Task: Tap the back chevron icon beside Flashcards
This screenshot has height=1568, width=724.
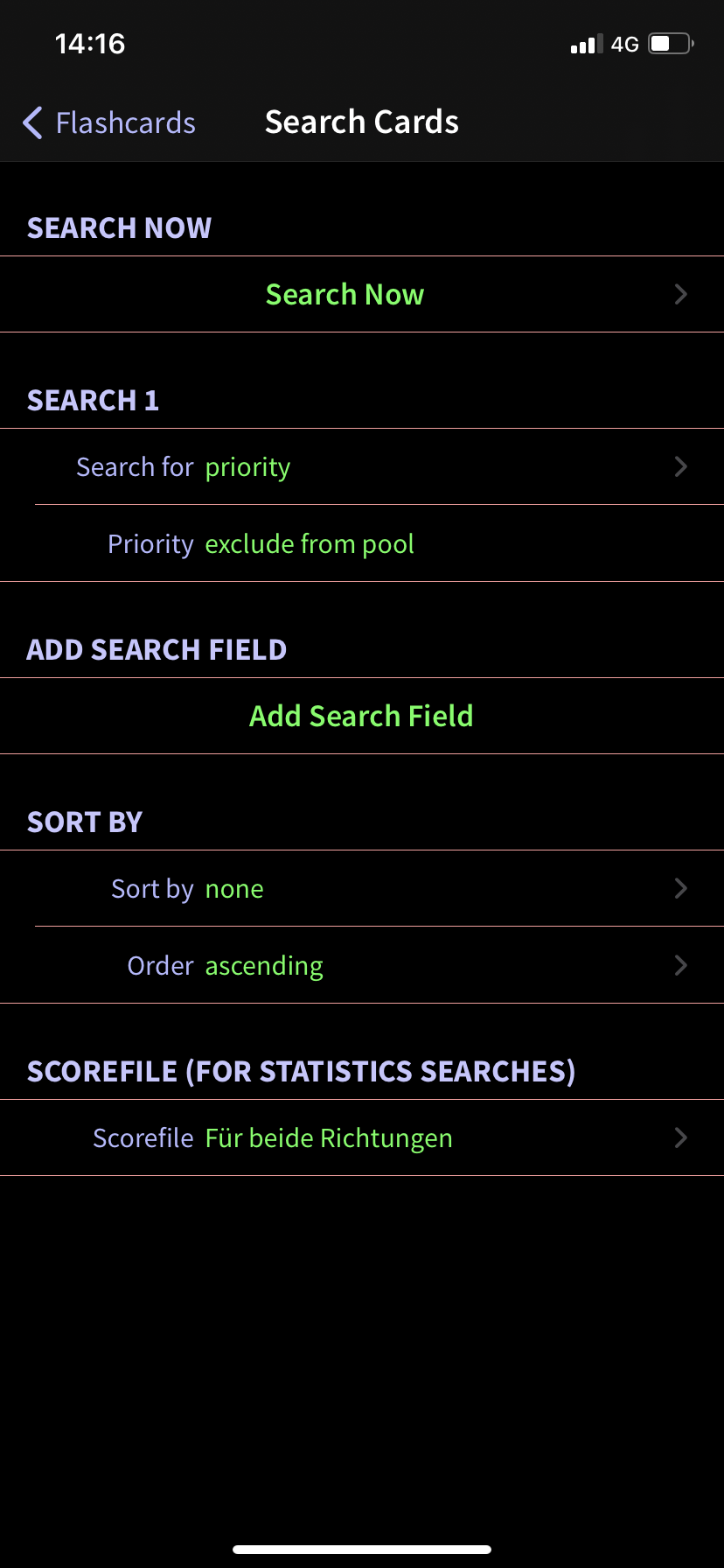Action: coord(32,123)
